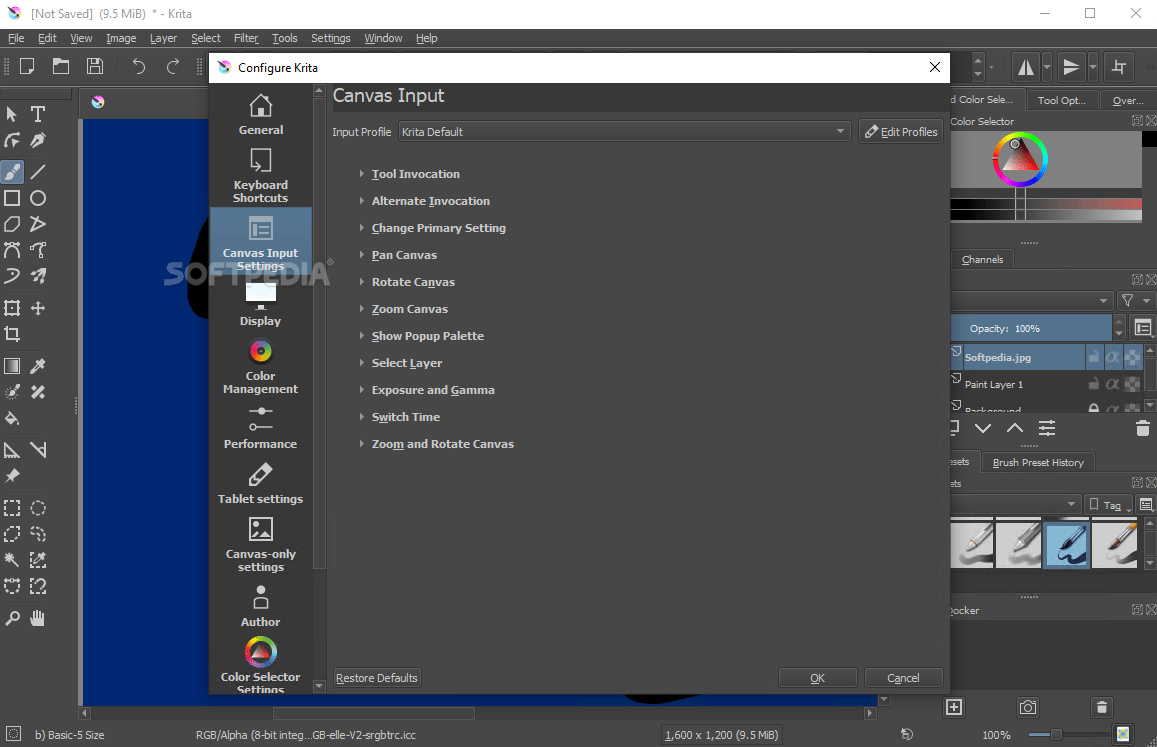Delete the selected layer with the trash icon
The width and height of the screenshot is (1157, 747).
pyautogui.click(x=1143, y=427)
